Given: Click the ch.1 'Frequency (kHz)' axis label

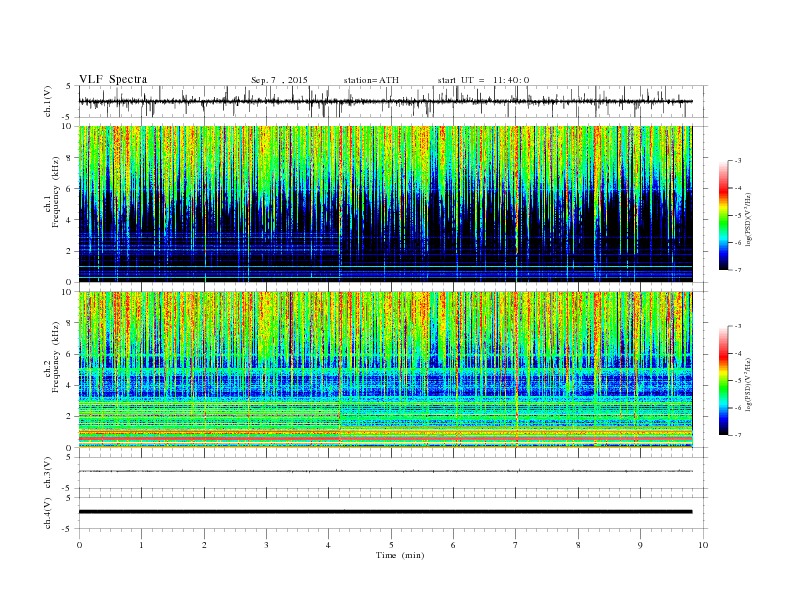Looking at the screenshot, I should (55, 192).
